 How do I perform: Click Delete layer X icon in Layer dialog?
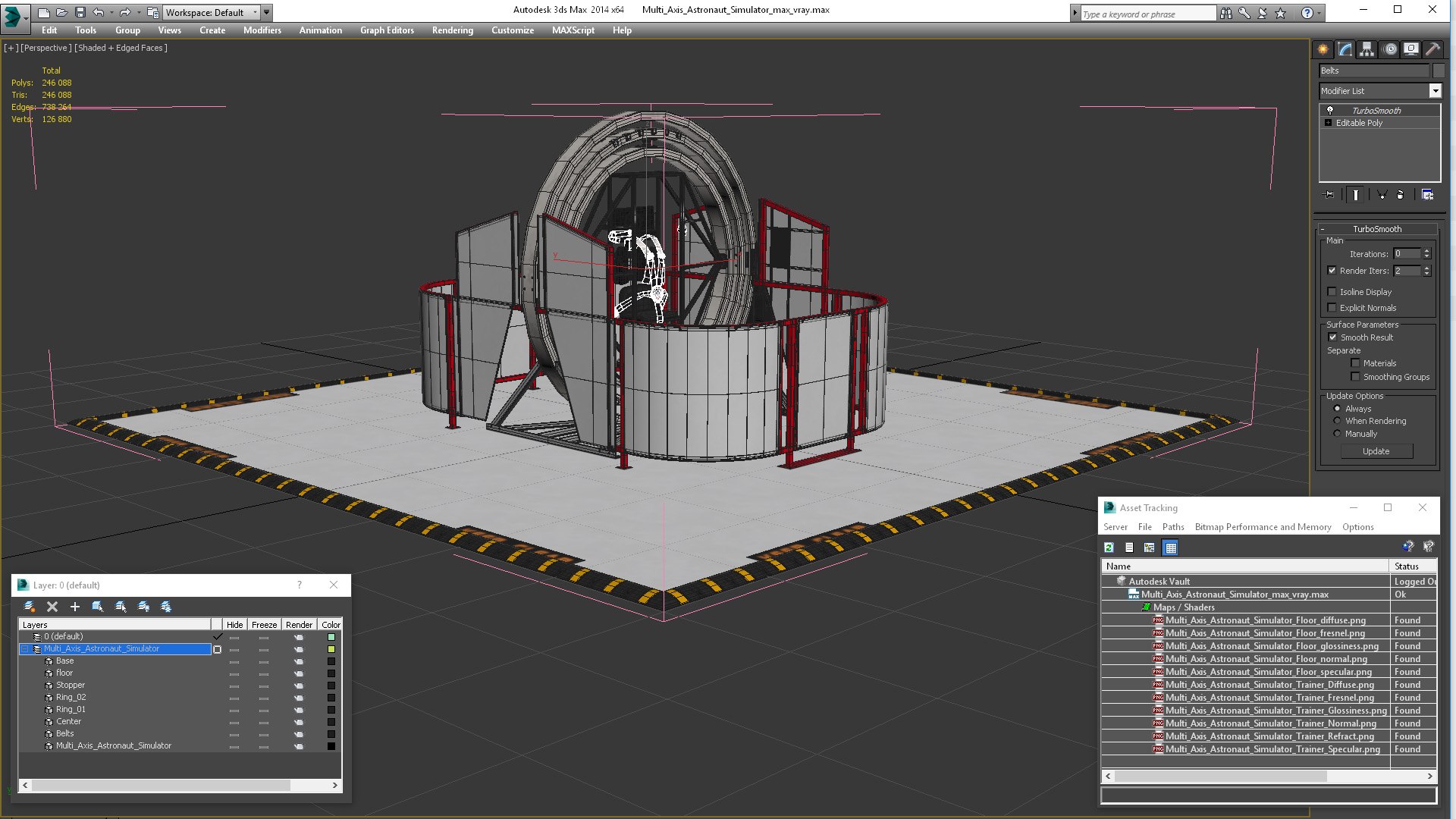point(52,607)
